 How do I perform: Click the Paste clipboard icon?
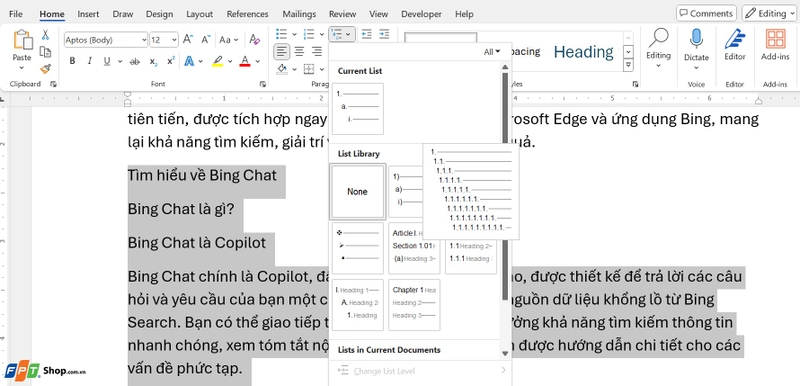point(22,40)
